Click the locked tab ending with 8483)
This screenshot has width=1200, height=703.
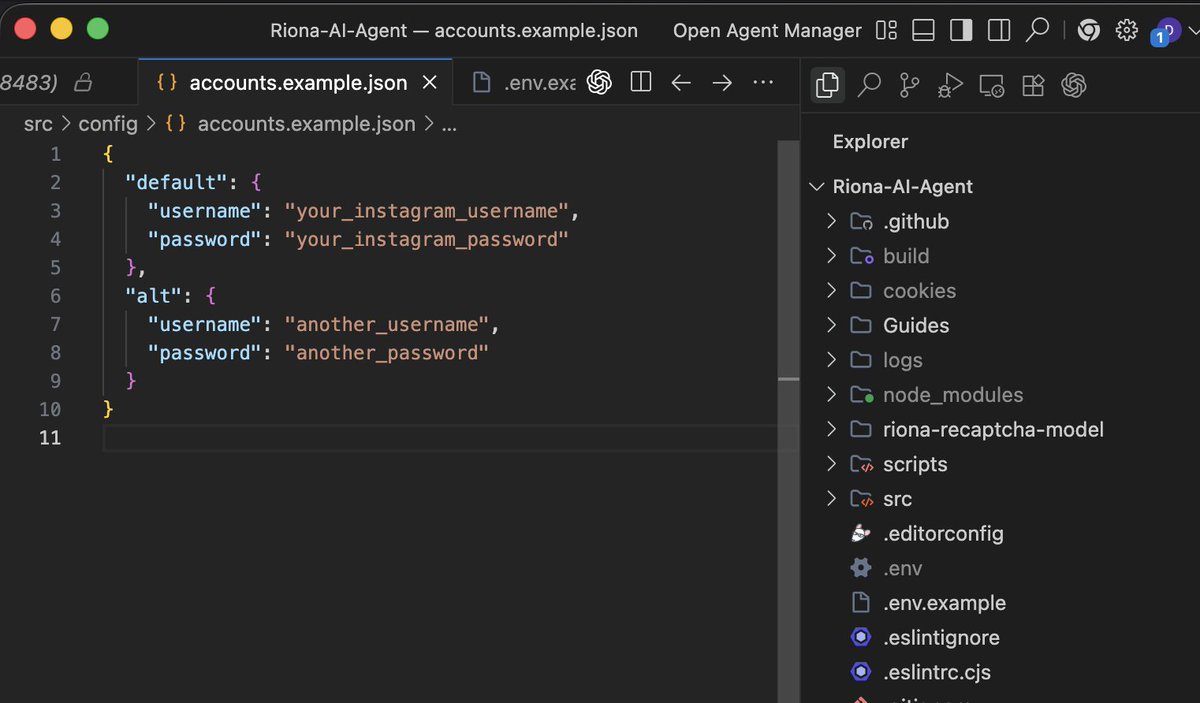[49, 82]
